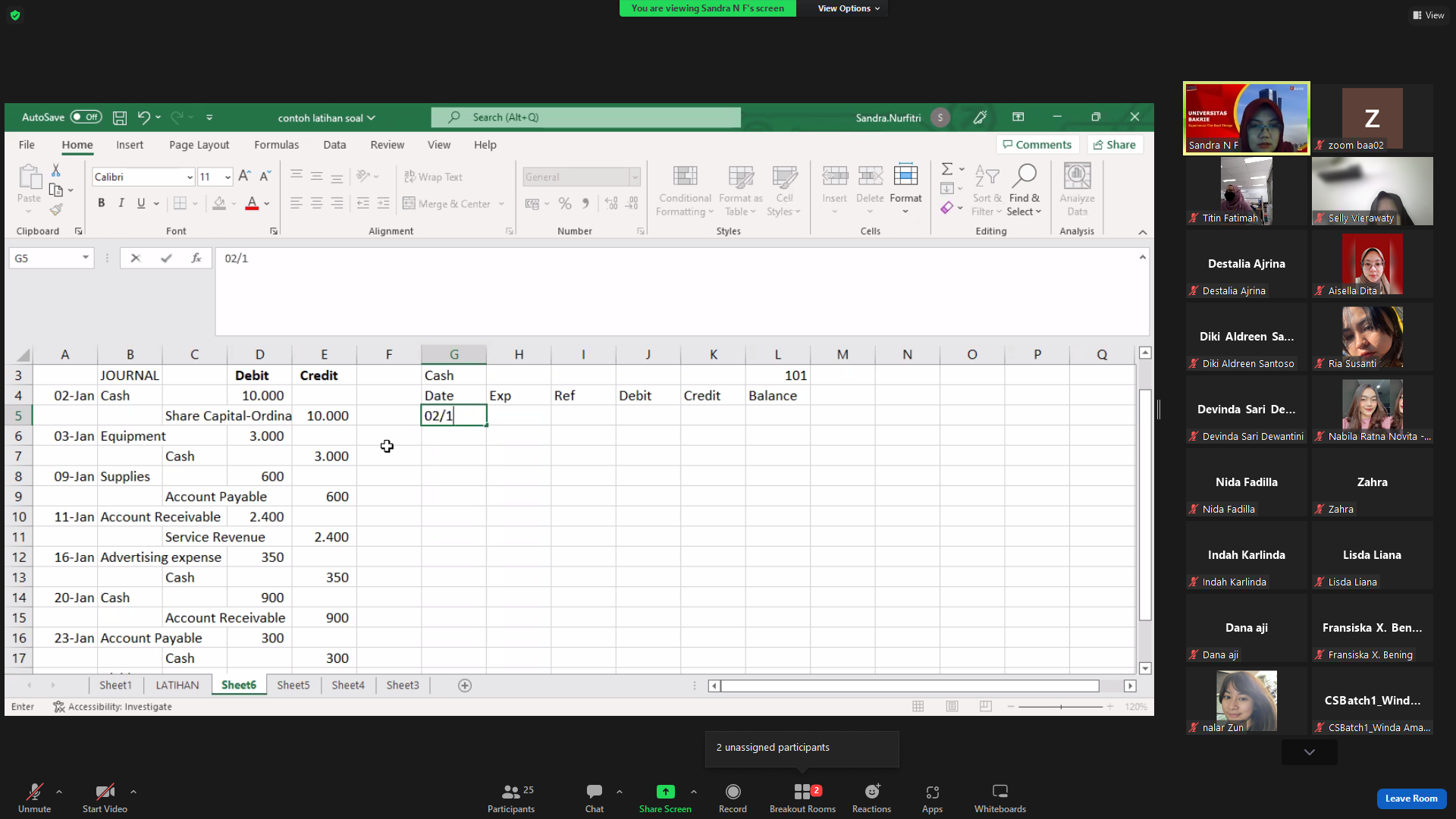Click the Analyze Data icon

click(1077, 190)
